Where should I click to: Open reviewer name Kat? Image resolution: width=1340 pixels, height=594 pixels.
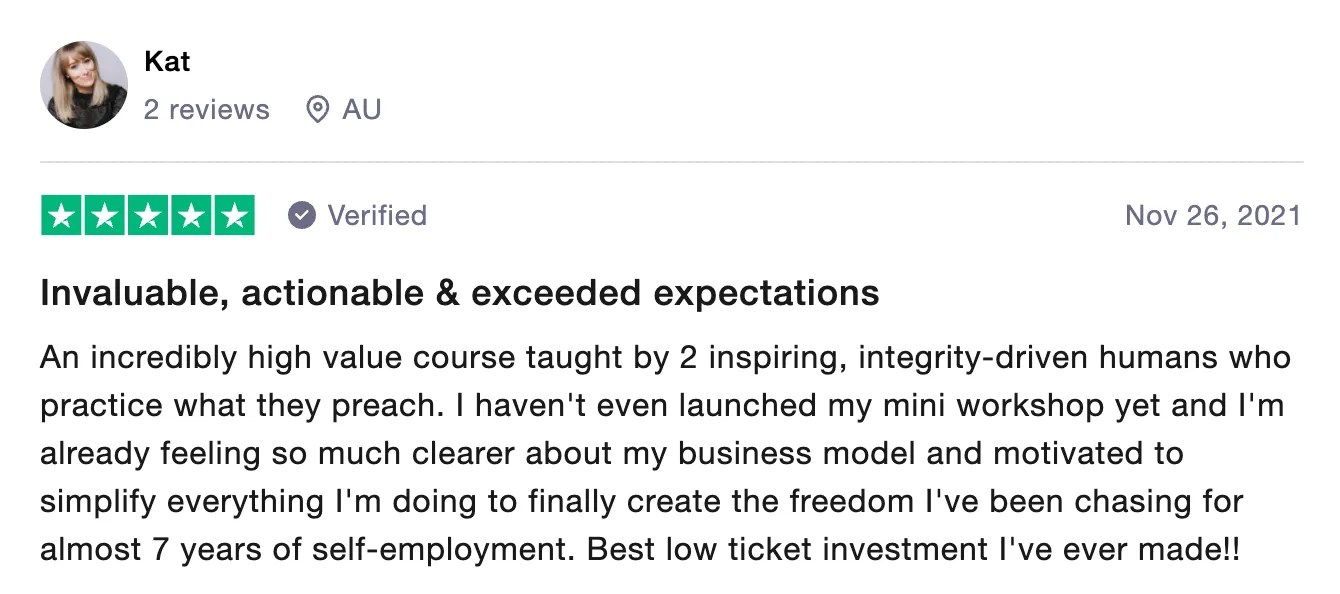[167, 62]
